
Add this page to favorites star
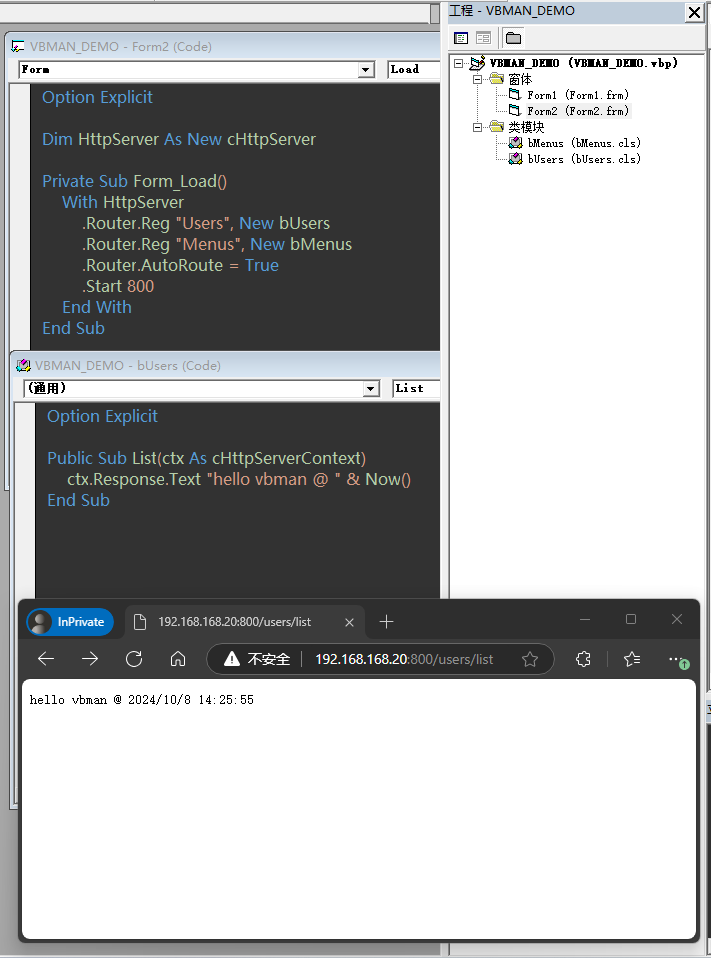click(530, 659)
